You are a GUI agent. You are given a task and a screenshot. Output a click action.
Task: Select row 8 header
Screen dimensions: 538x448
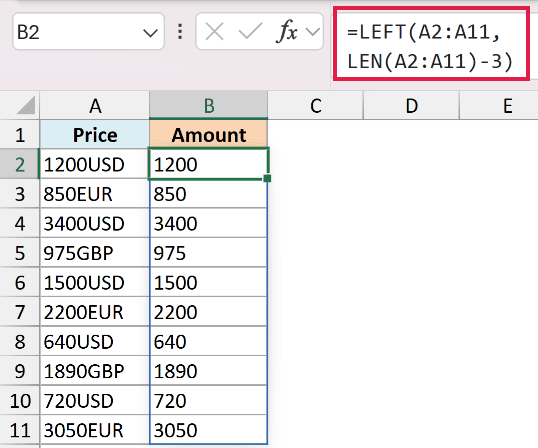coord(20,341)
